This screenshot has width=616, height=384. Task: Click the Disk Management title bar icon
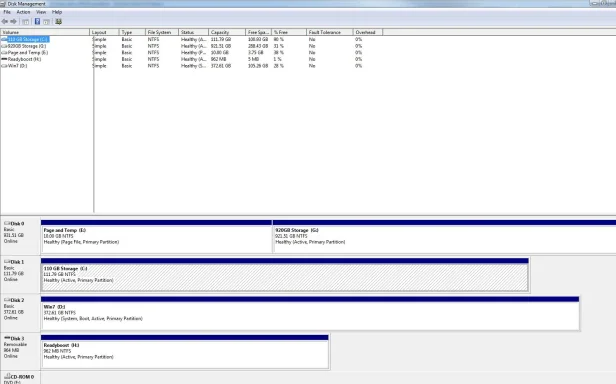[x=3, y=4]
